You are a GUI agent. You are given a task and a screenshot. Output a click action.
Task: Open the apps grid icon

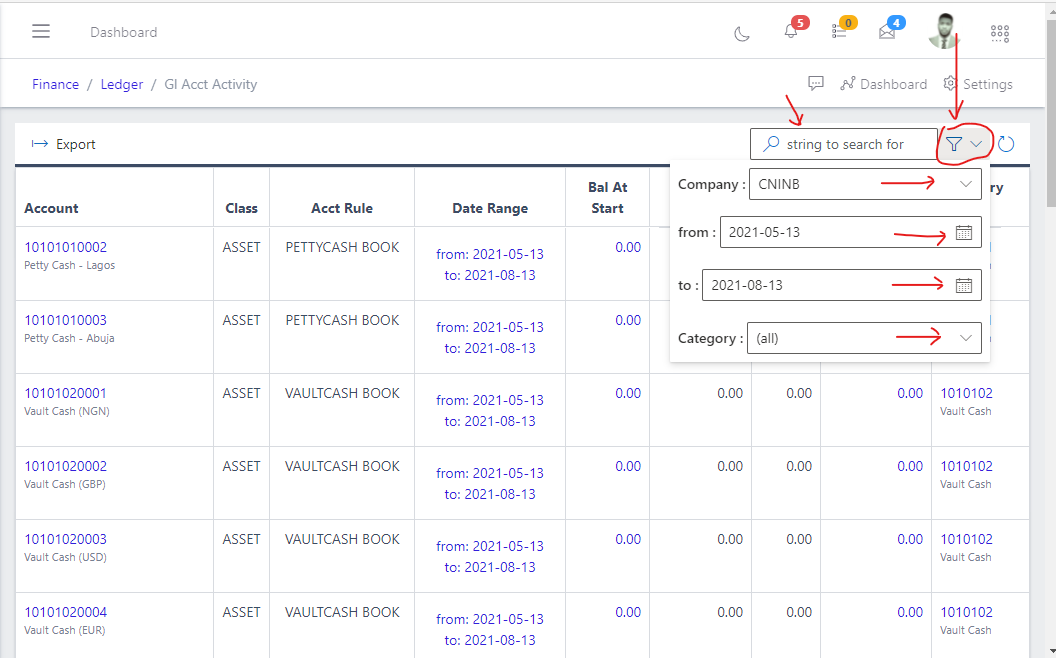999,33
